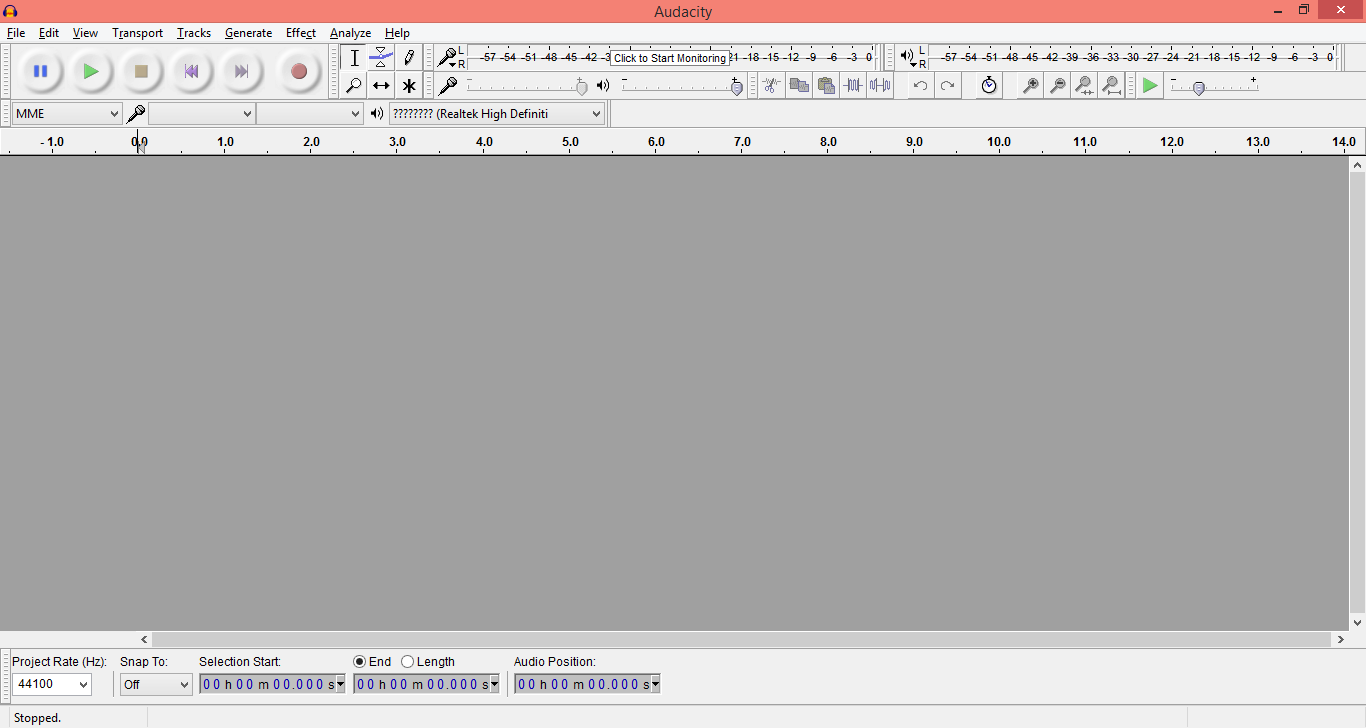Select the End radio button

tap(360, 662)
